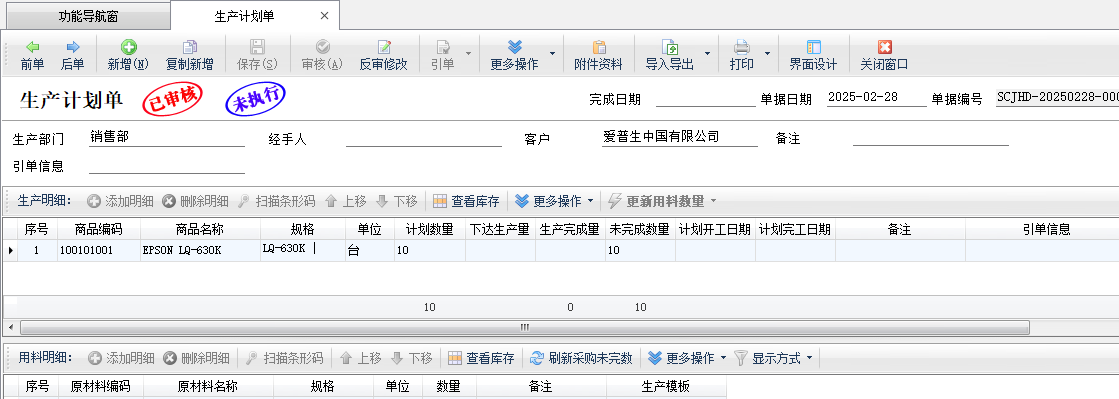Click 原材料编码 column header

(x=101, y=387)
